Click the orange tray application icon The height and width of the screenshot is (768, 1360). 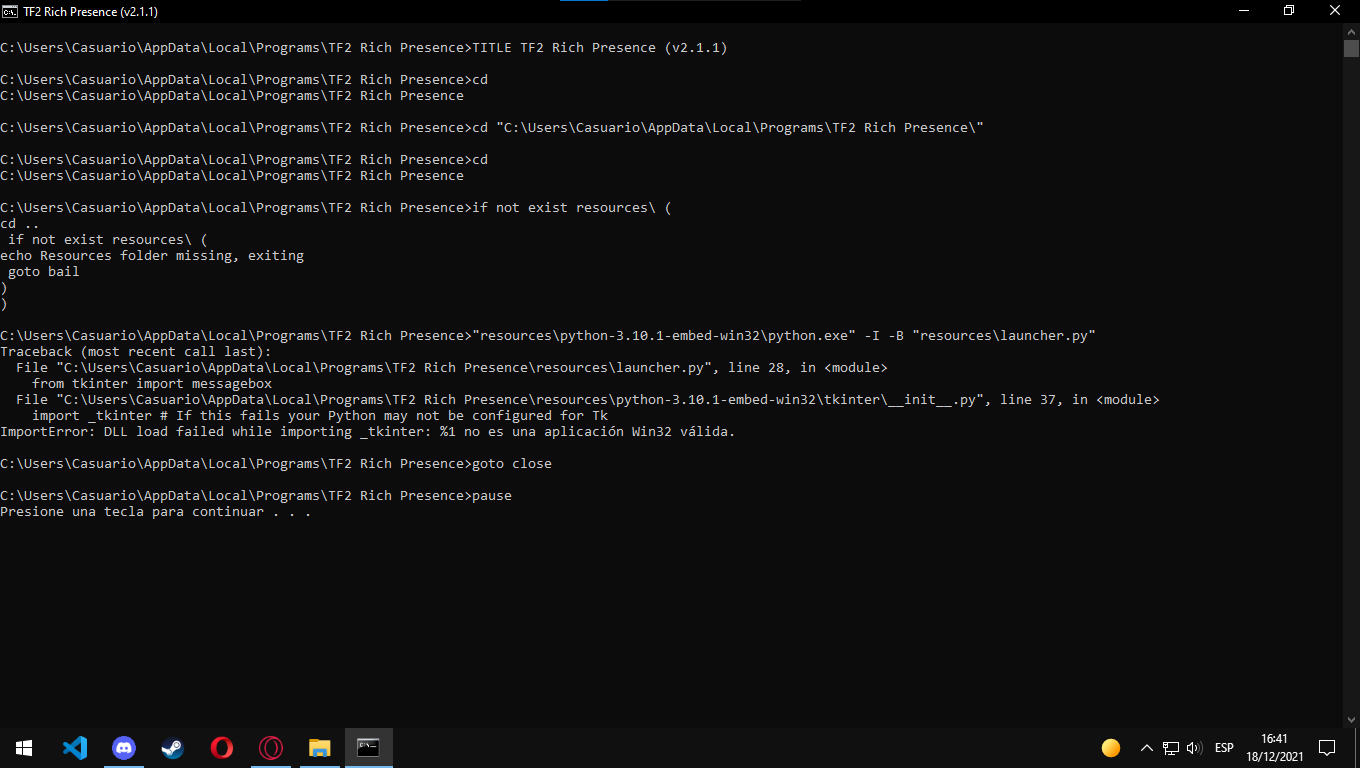tap(1110, 747)
